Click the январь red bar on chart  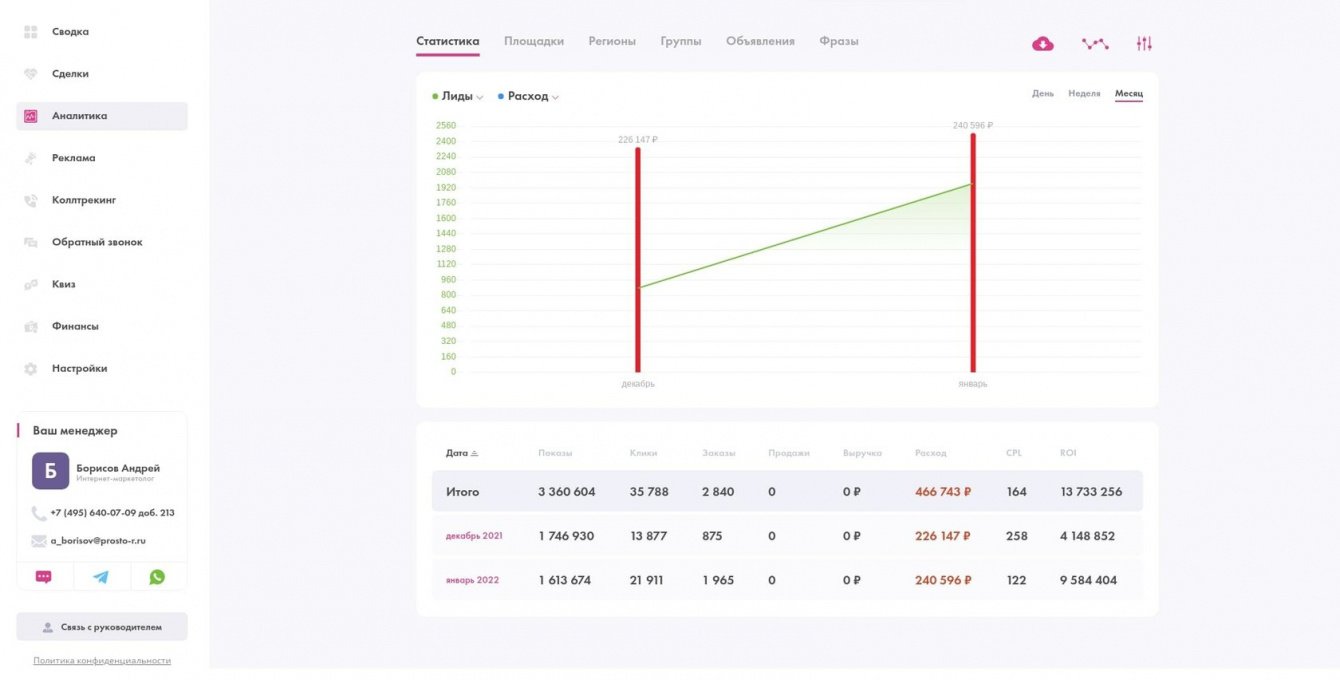click(x=972, y=252)
